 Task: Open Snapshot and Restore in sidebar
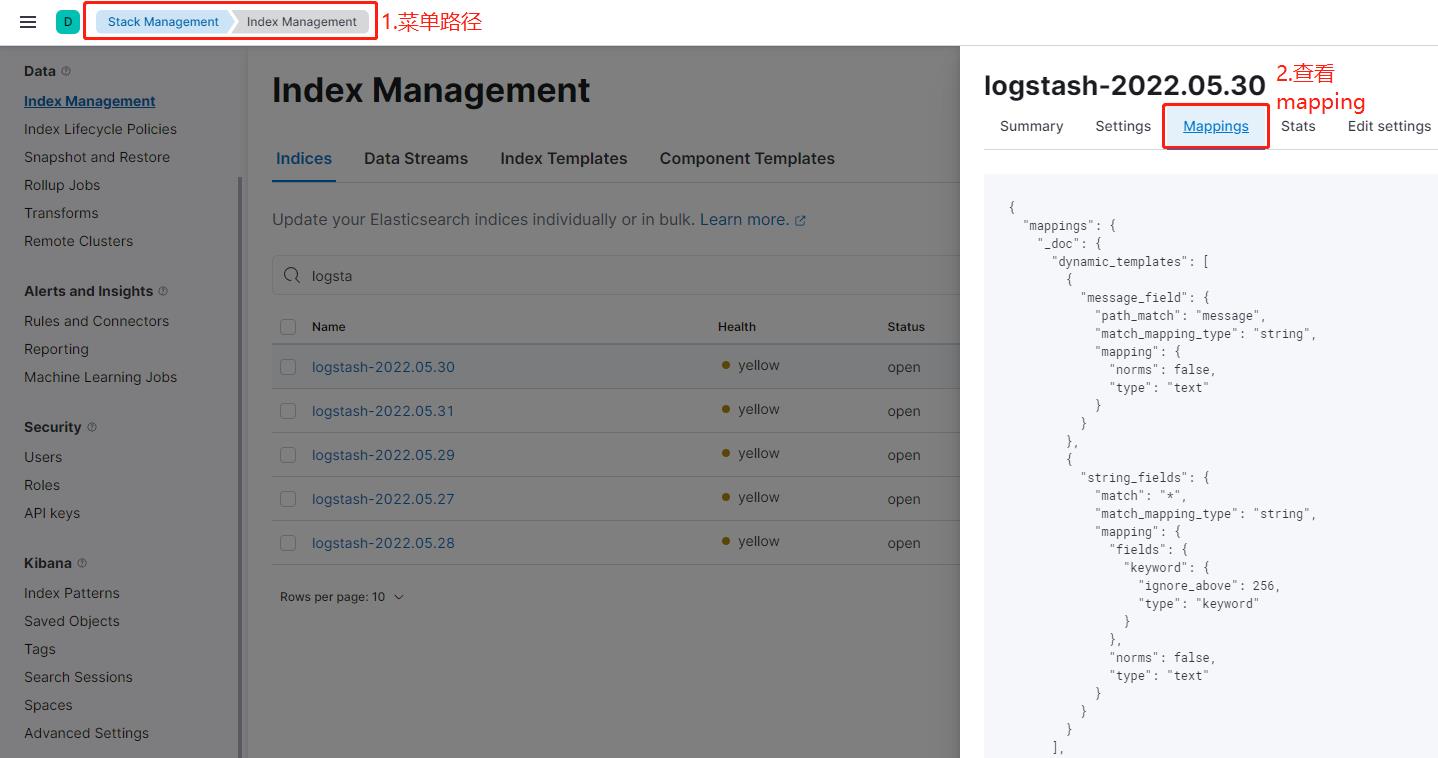[x=97, y=157]
